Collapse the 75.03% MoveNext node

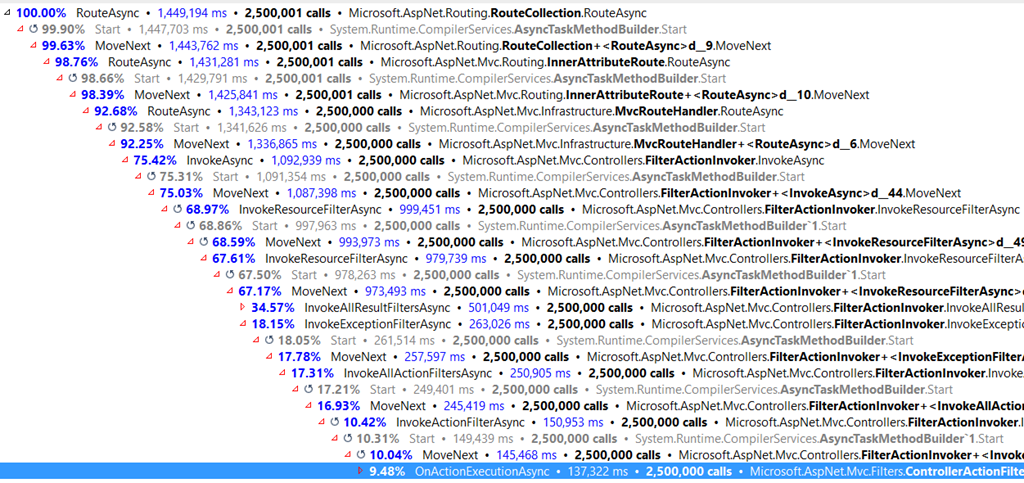(x=151, y=193)
